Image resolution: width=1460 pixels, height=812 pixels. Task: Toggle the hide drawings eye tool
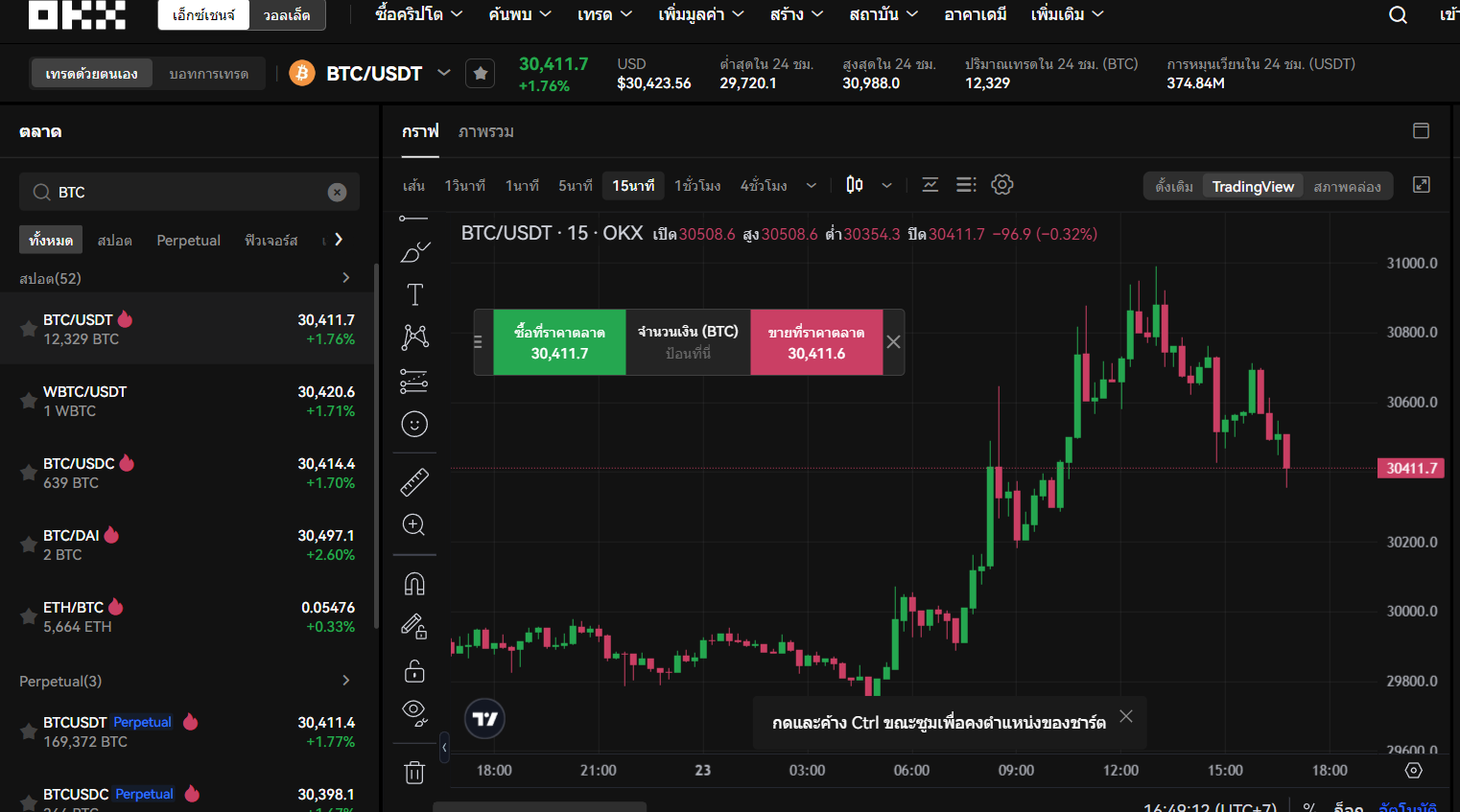point(414,711)
